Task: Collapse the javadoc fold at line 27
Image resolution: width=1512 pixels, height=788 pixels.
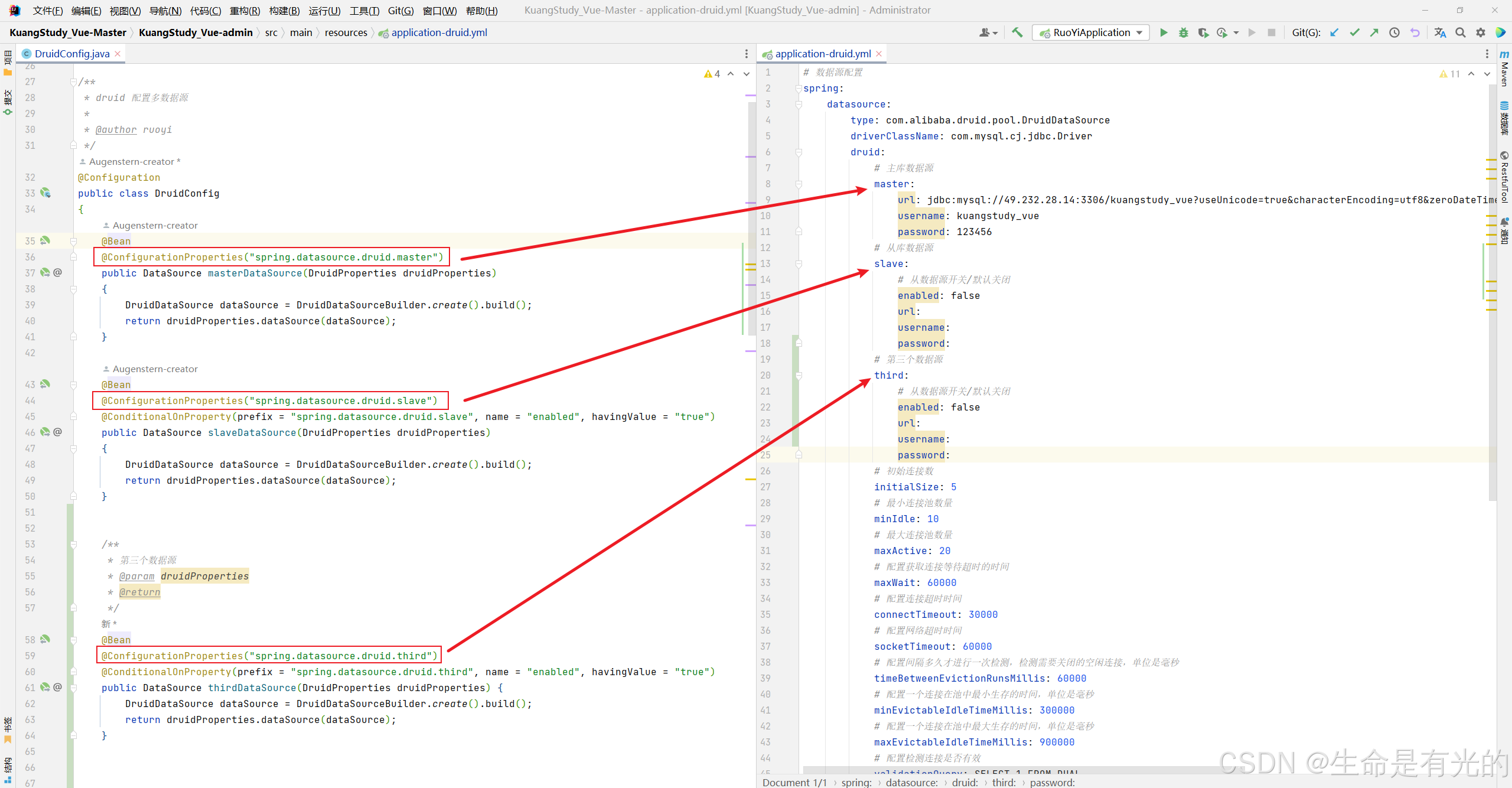Action: click(74, 82)
